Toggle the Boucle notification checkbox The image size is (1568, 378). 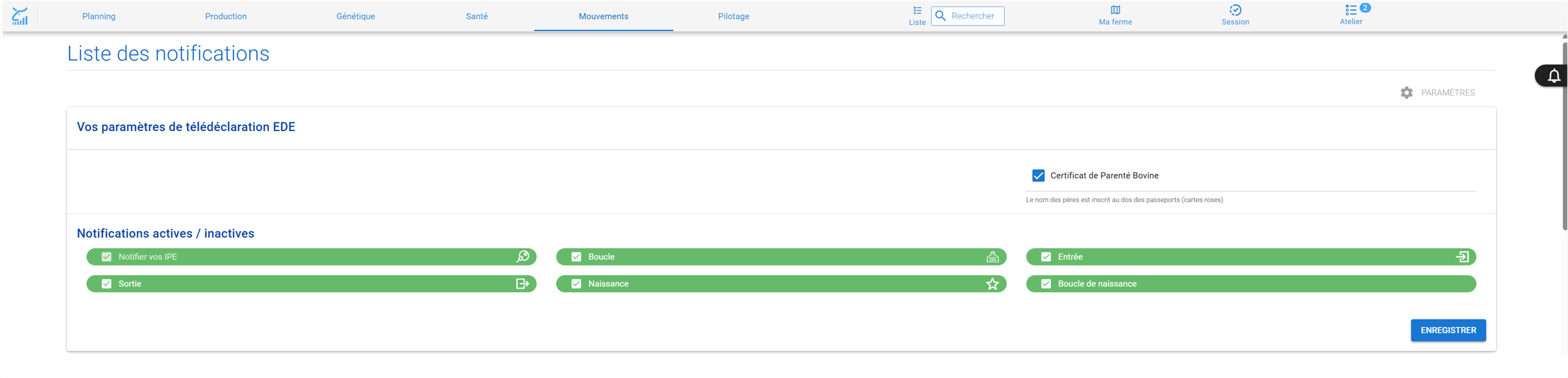(576, 257)
